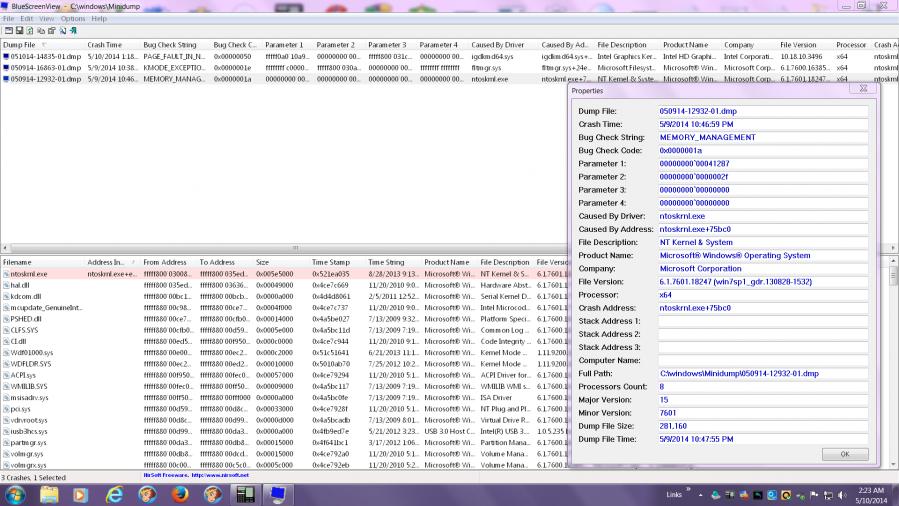Click the volume speaker tray icon
This screenshot has height=506, width=899.
(x=842, y=495)
